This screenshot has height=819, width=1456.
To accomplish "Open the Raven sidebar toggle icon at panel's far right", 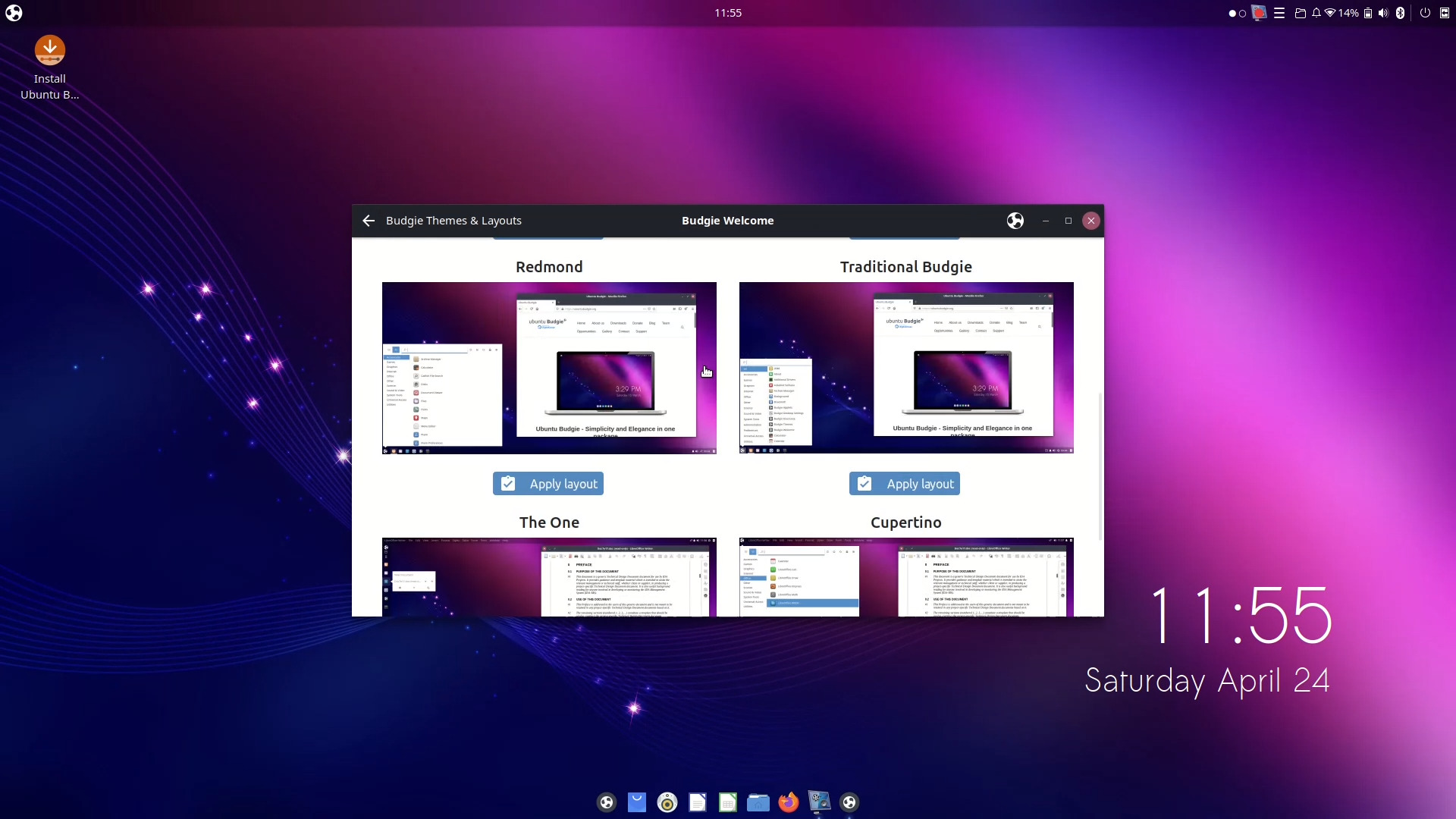I will [x=1445, y=13].
